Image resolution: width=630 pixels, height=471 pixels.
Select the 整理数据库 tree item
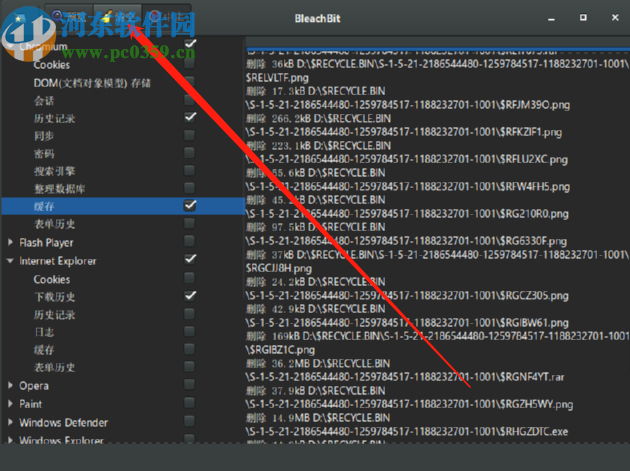coord(59,189)
